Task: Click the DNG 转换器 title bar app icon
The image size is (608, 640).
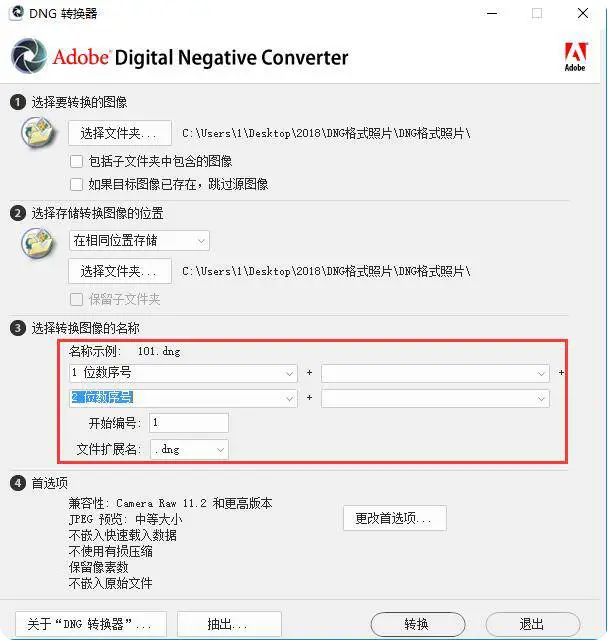Action: tap(17, 13)
